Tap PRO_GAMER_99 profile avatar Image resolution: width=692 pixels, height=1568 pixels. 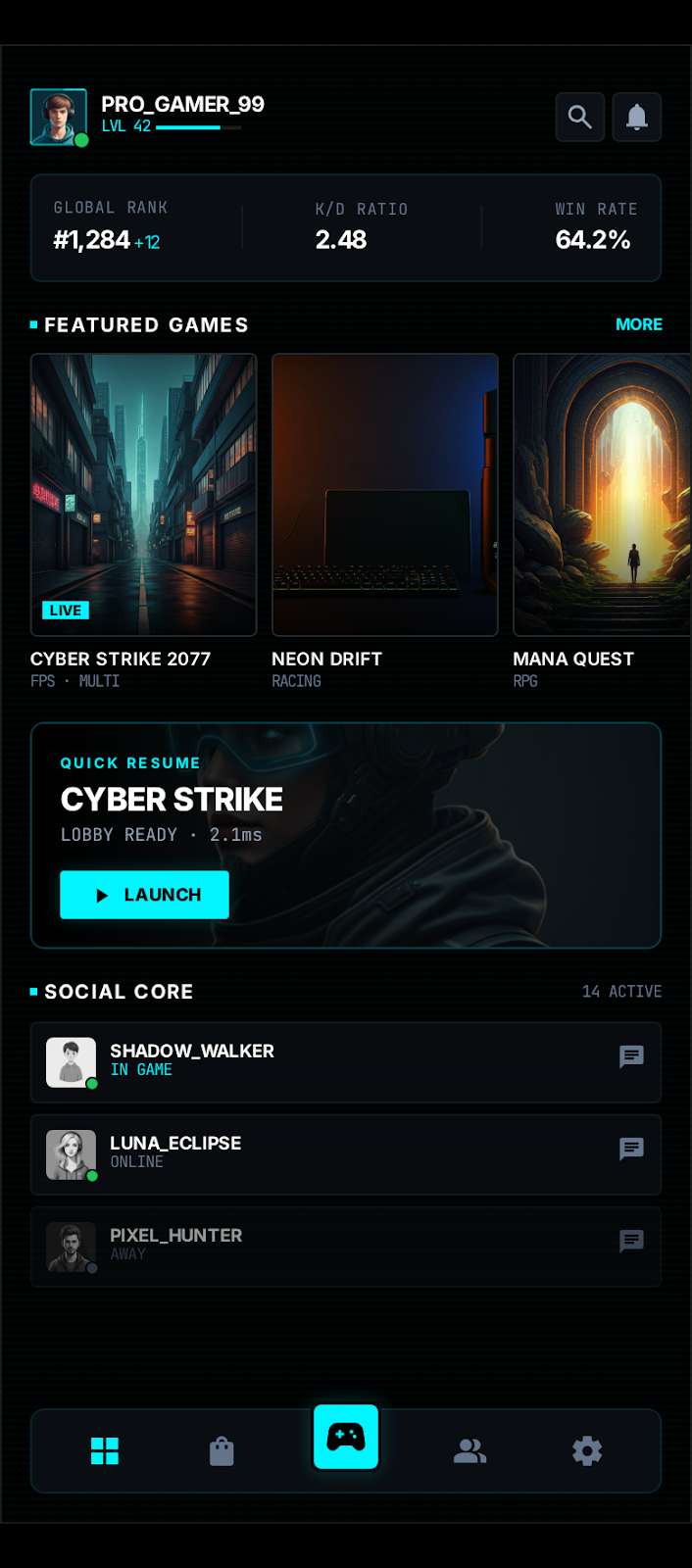(x=59, y=117)
